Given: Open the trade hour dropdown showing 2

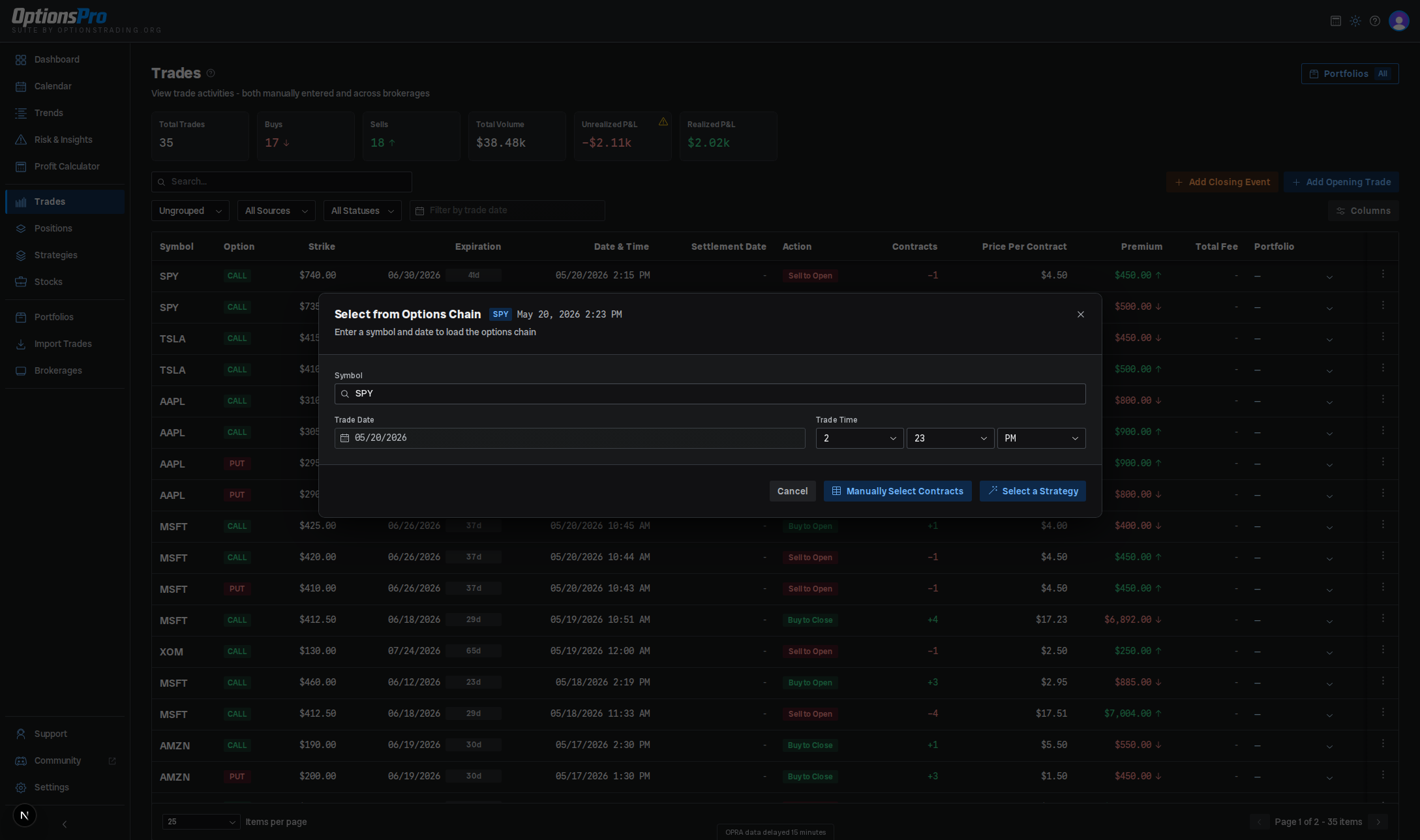Looking at the screenshot, I should point(860,438).
